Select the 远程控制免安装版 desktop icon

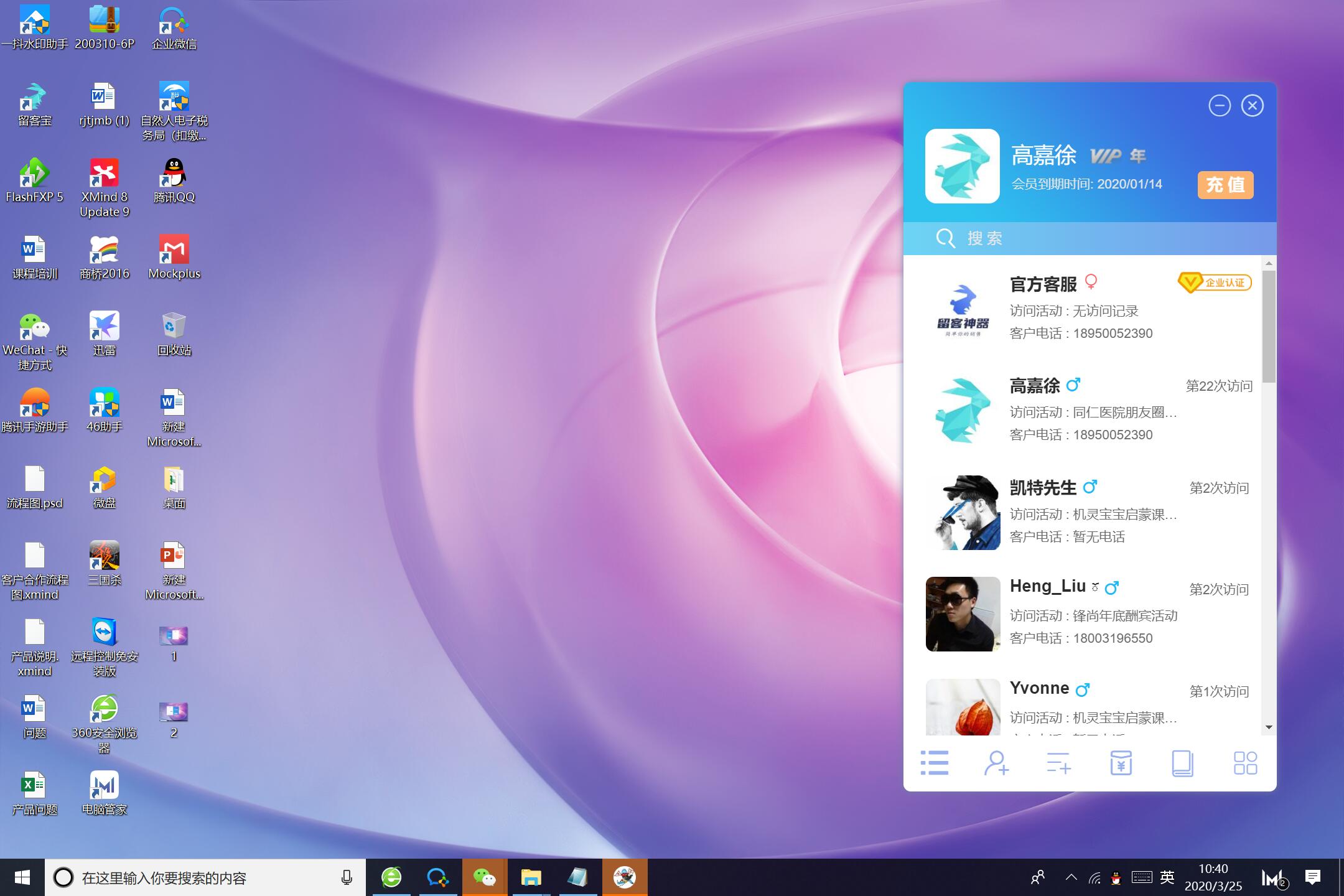(105, 647)
